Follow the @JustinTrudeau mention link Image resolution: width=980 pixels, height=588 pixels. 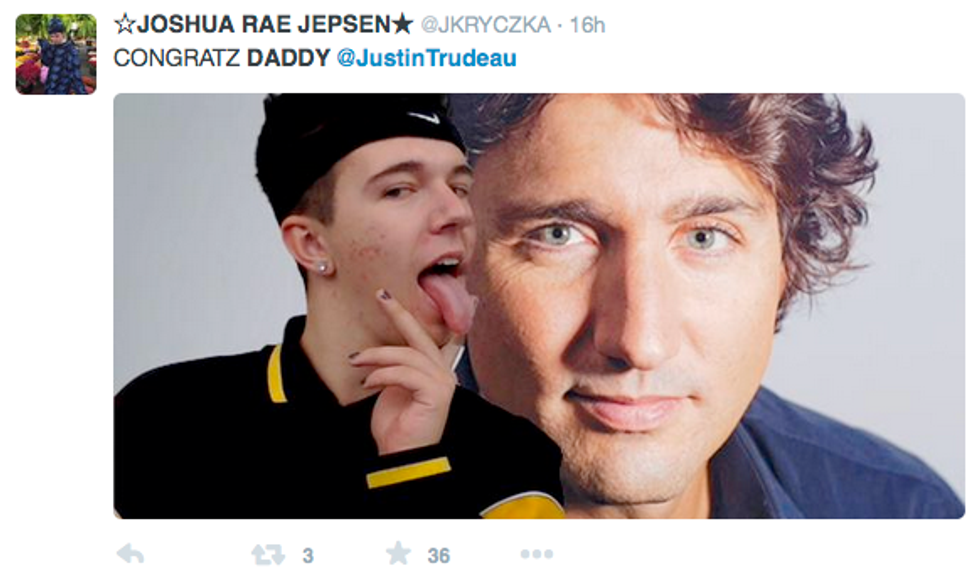(x=427, y=58)
